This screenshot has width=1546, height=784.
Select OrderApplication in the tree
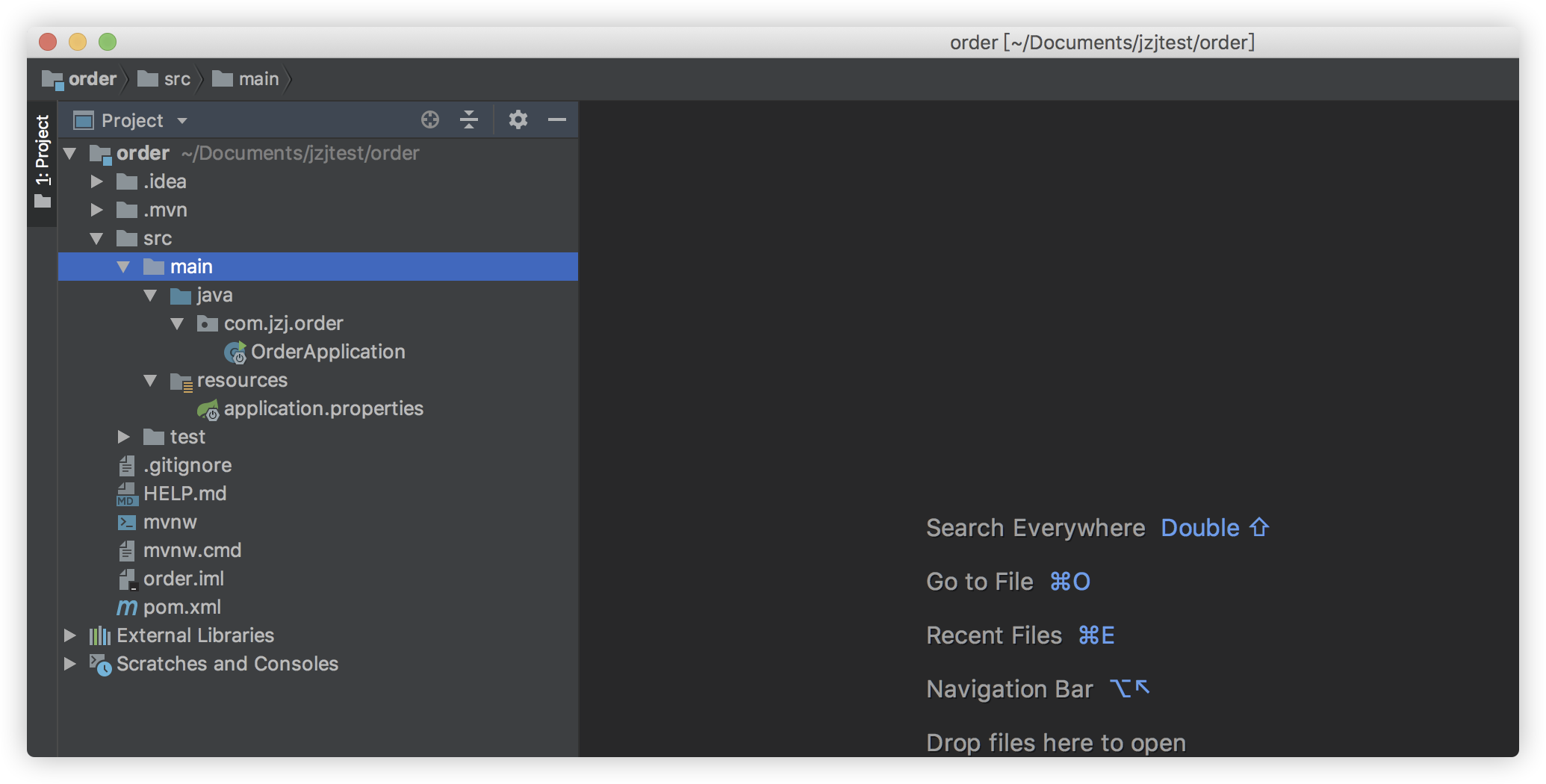[x=328, y=352]
